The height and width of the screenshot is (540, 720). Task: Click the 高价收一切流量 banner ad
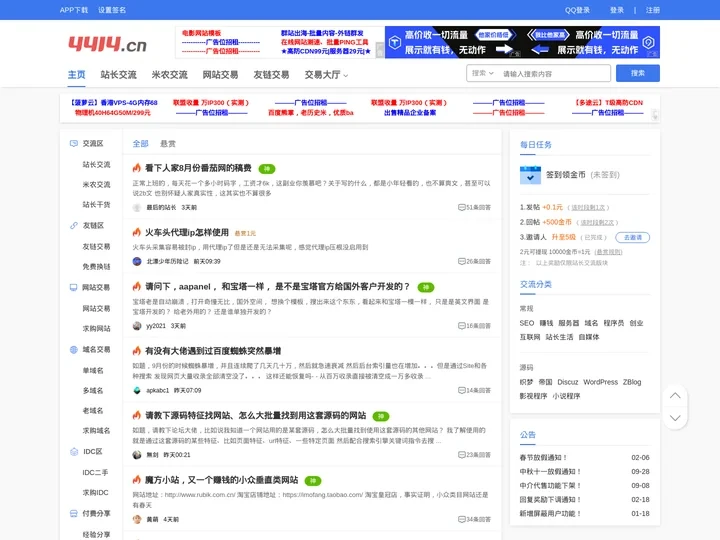coord(522,42)
